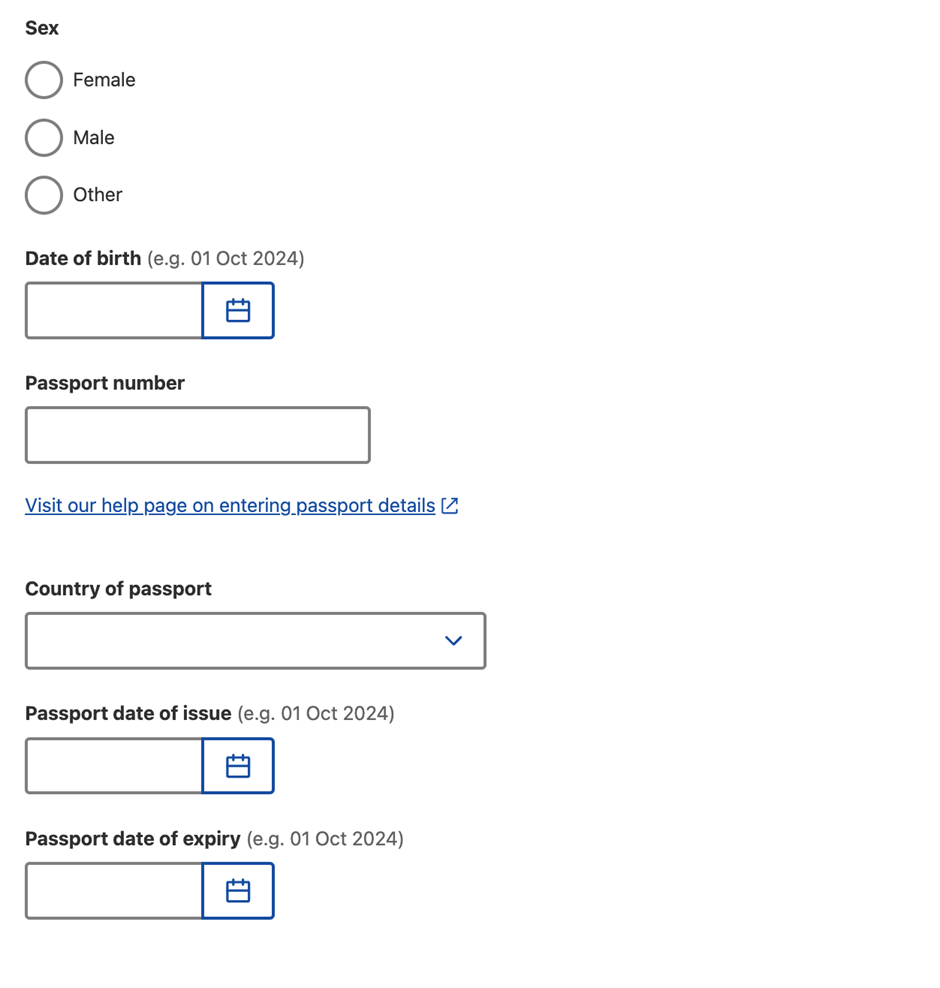Click the "Passport number" field label
This screenshot has height=988, width=940.
click(105, 383)
